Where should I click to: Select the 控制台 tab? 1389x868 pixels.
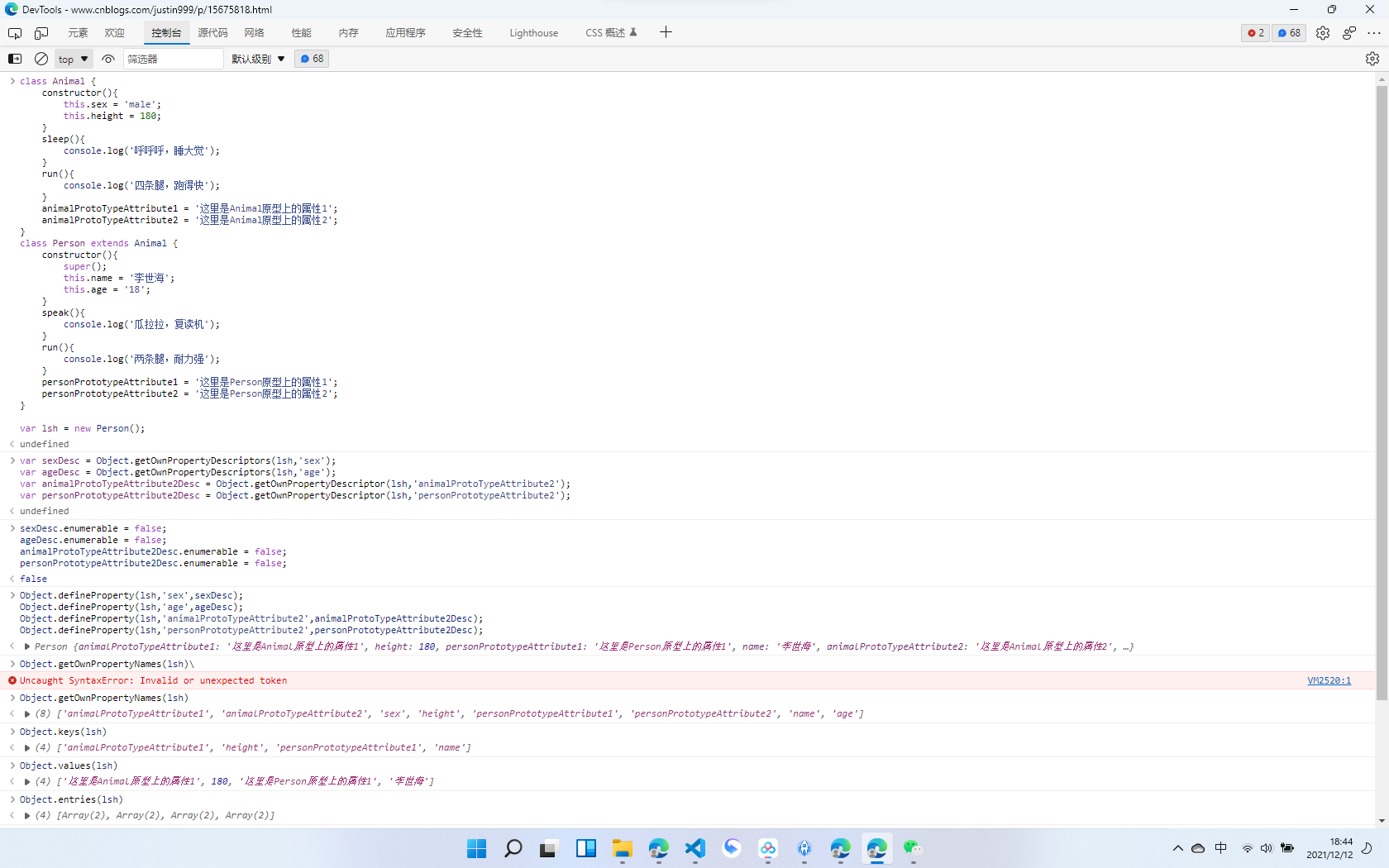(x=166, y=33)
